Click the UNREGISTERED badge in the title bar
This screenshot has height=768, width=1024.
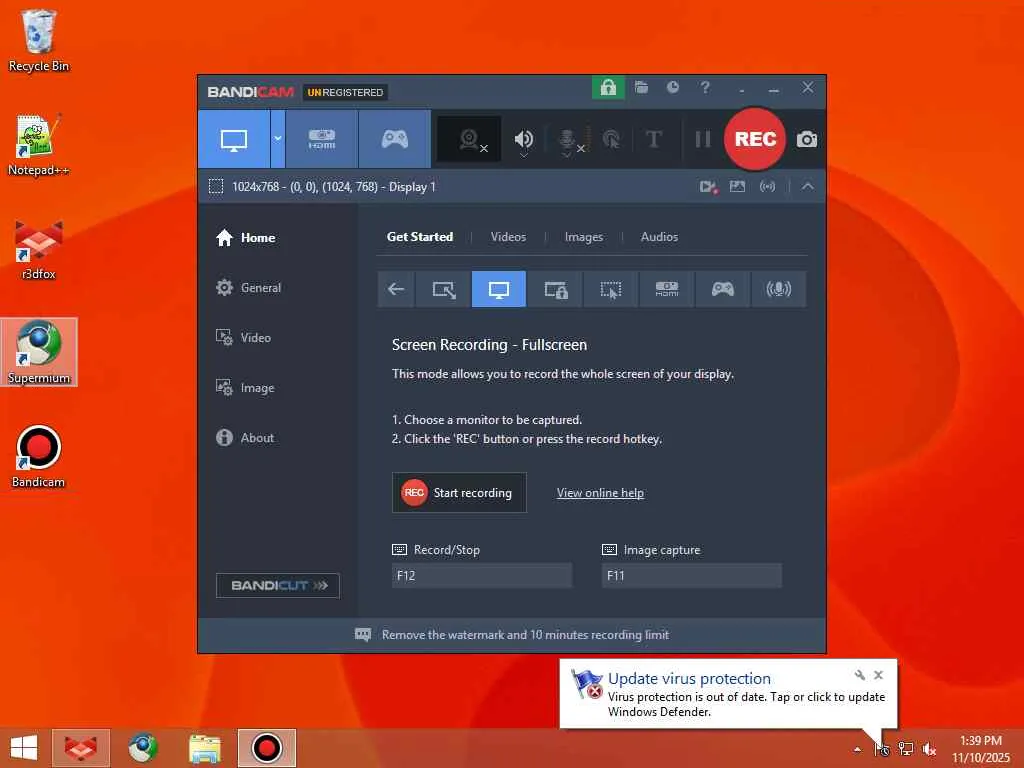pyautogui.click(x=345, y=92)
